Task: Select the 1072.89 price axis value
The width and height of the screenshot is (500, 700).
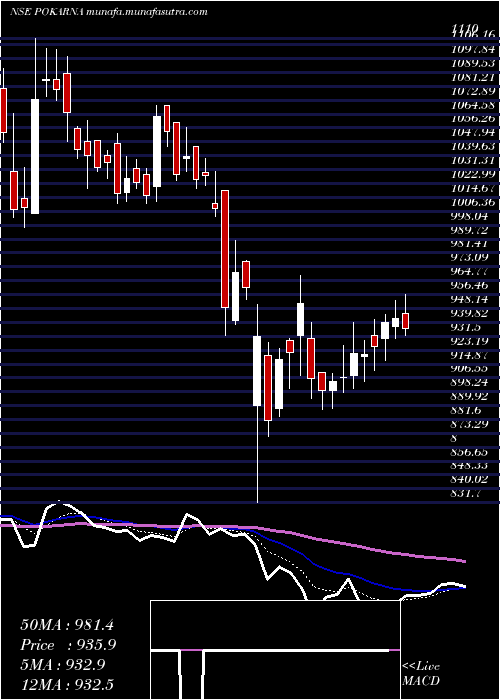Action: click(x=474, y=91)
